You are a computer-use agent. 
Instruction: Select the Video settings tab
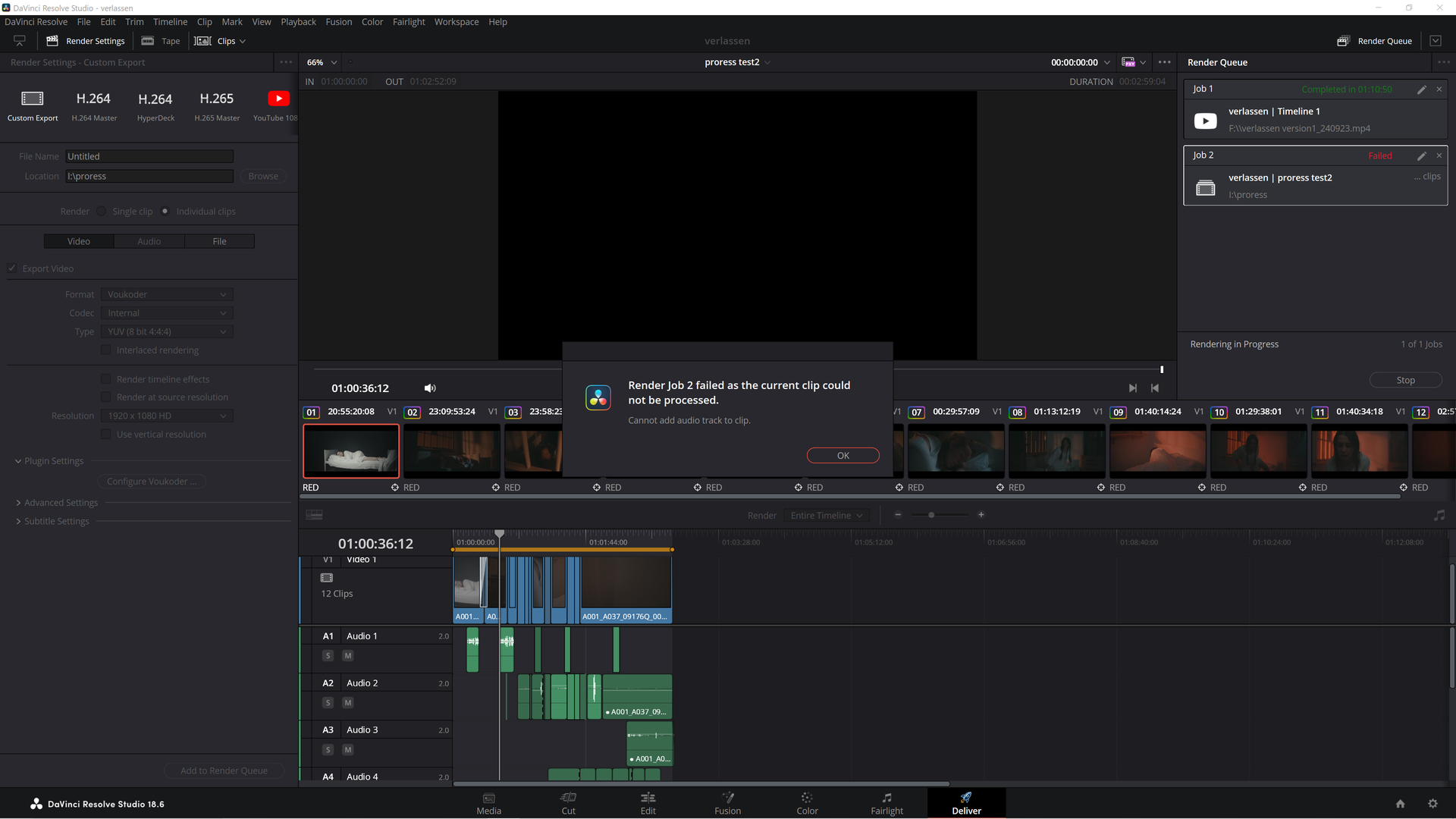tap(79, 241)
